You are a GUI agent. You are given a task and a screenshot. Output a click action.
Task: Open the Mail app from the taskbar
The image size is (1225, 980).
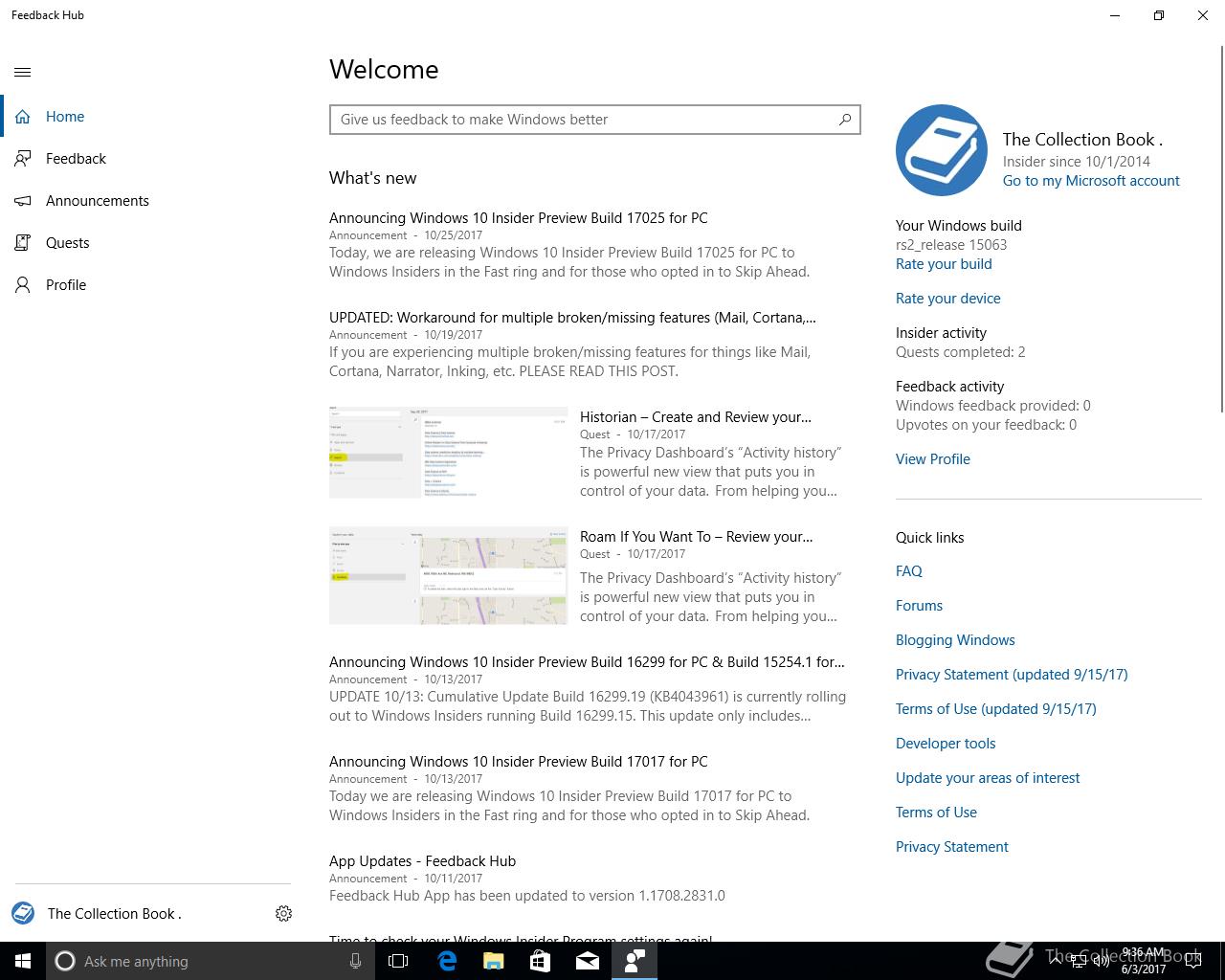click(588, 961)
